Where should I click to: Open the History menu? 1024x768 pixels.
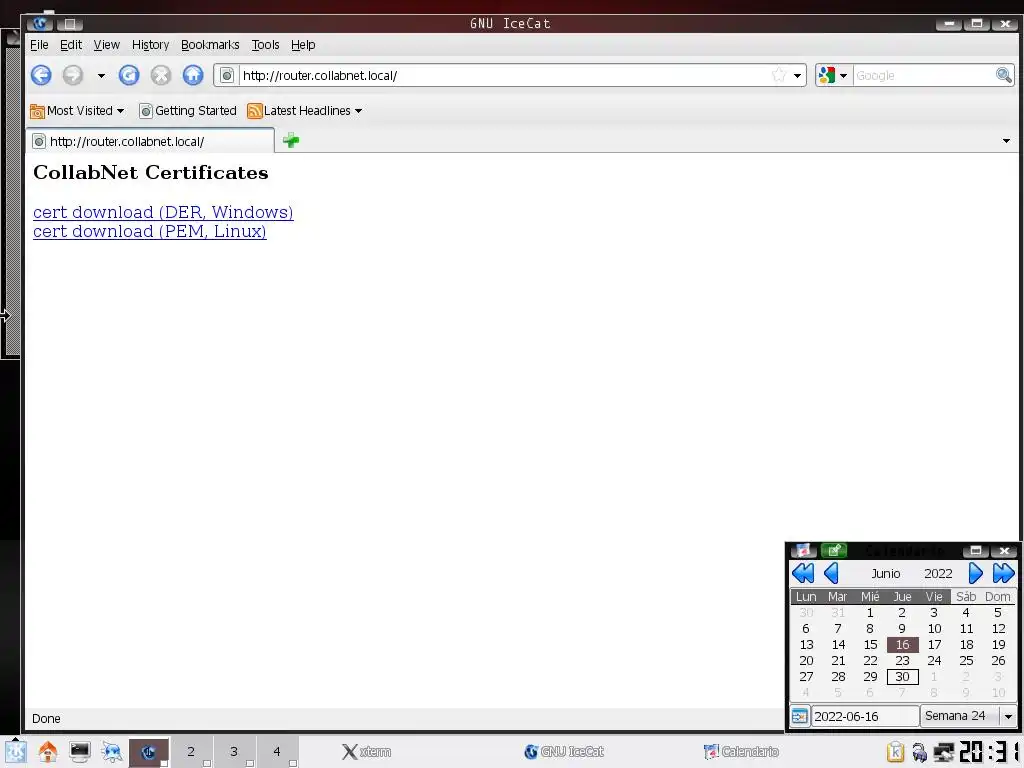pyautogui.click(x=150, y=45)
